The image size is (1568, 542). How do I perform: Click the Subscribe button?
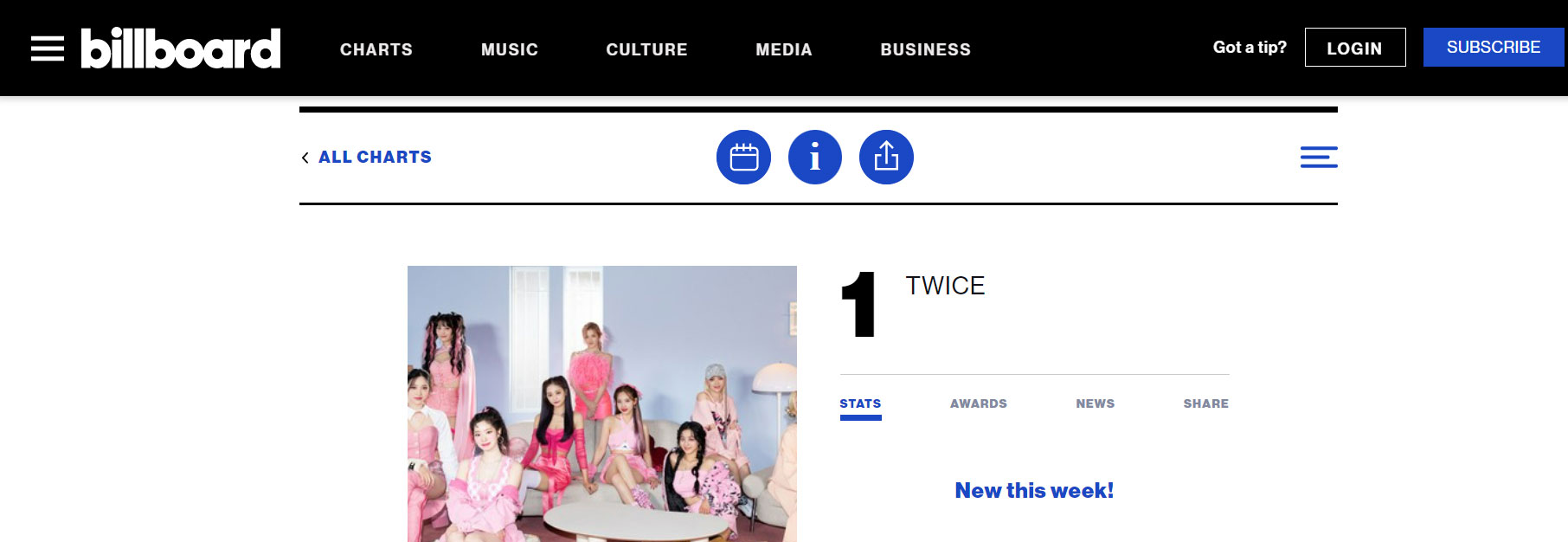[1494, 48]
